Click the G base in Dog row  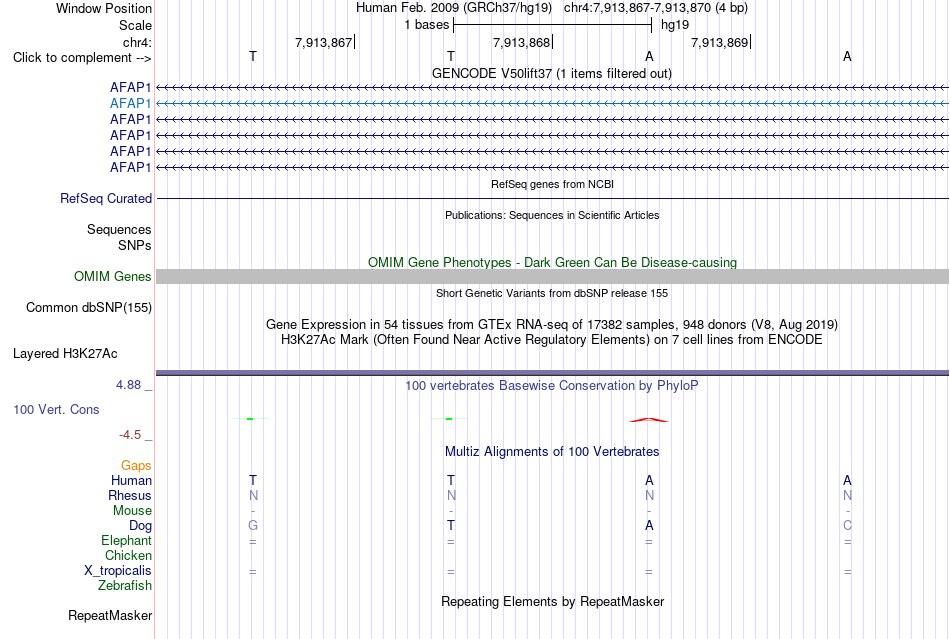[253, 526]
